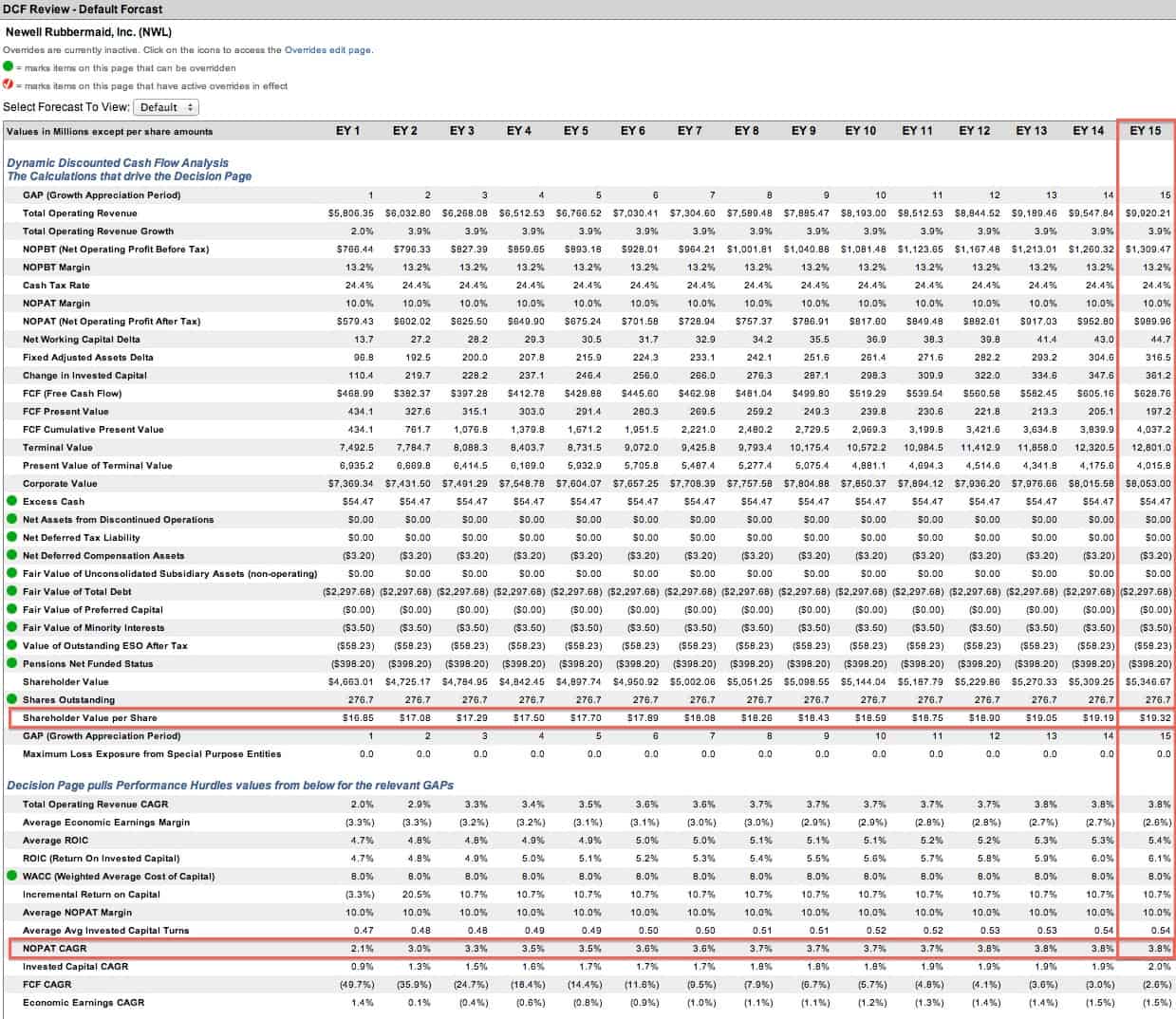Click EY 15 Total Operating Revenue value $9,920.21

[1148, 213]
